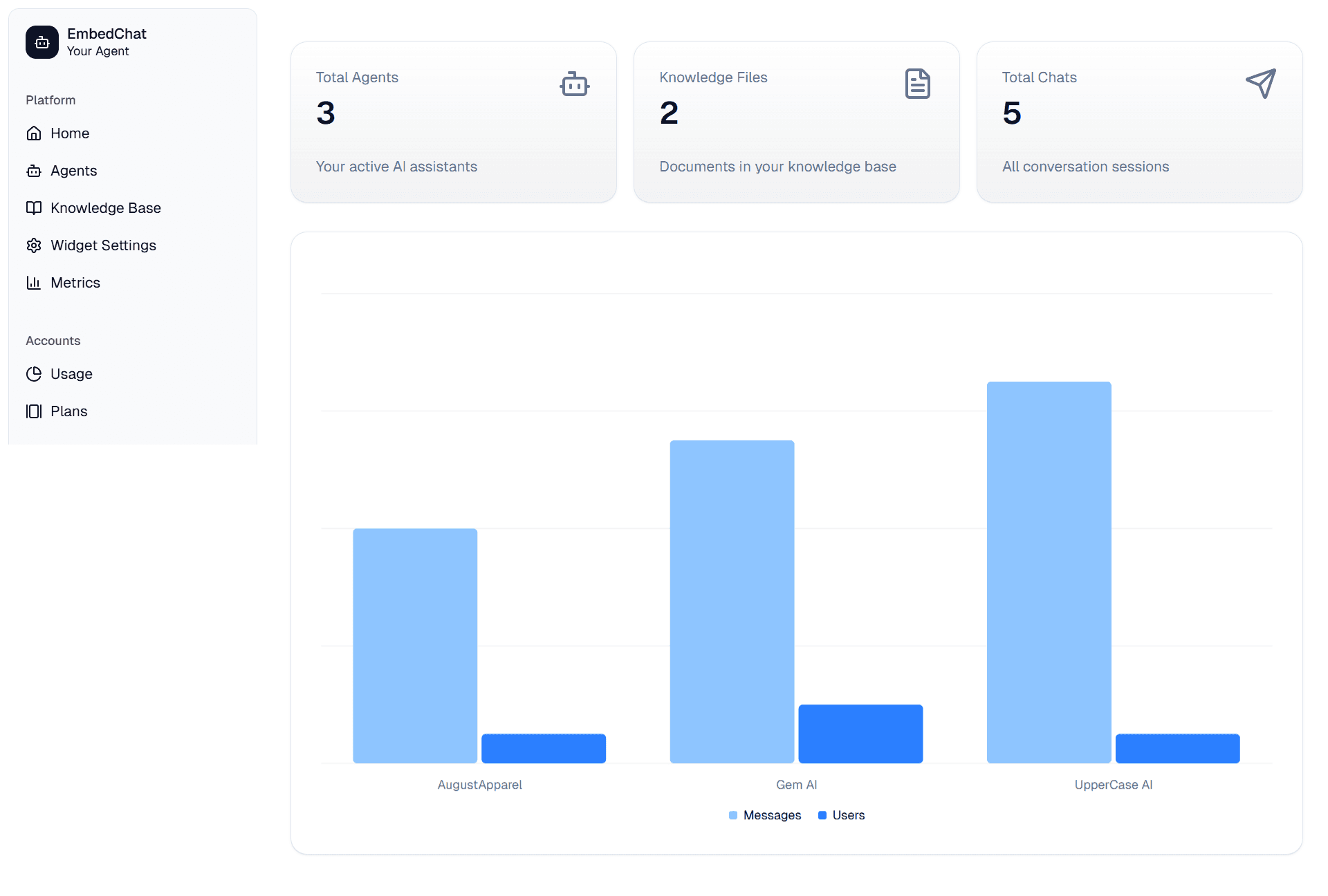
Task: Click the send-arrow icon on Total Chats card
Action: pos(1260,83)
